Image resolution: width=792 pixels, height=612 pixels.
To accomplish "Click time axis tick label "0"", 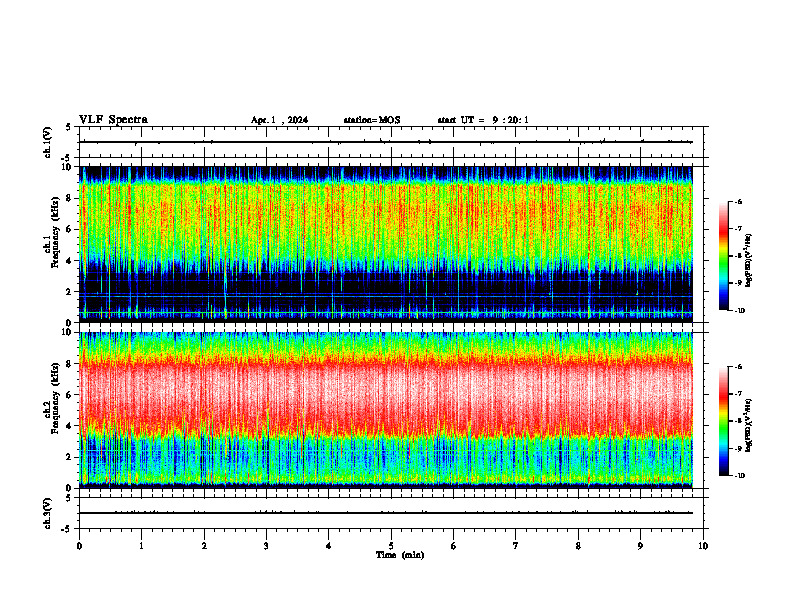I will tap(79, 546).
